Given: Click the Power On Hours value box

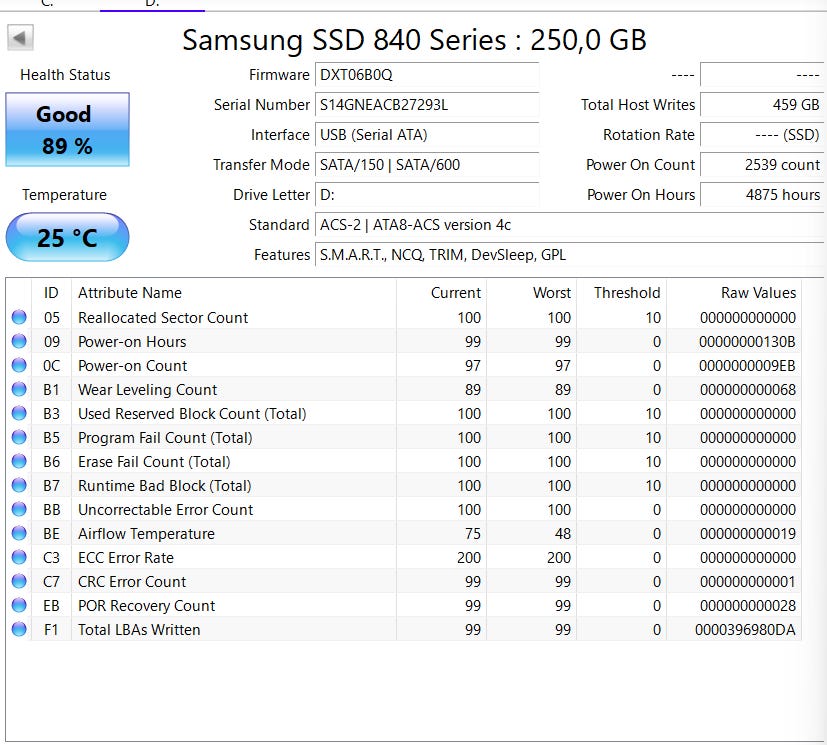Looking at the screenshot, I should [761, 195].
